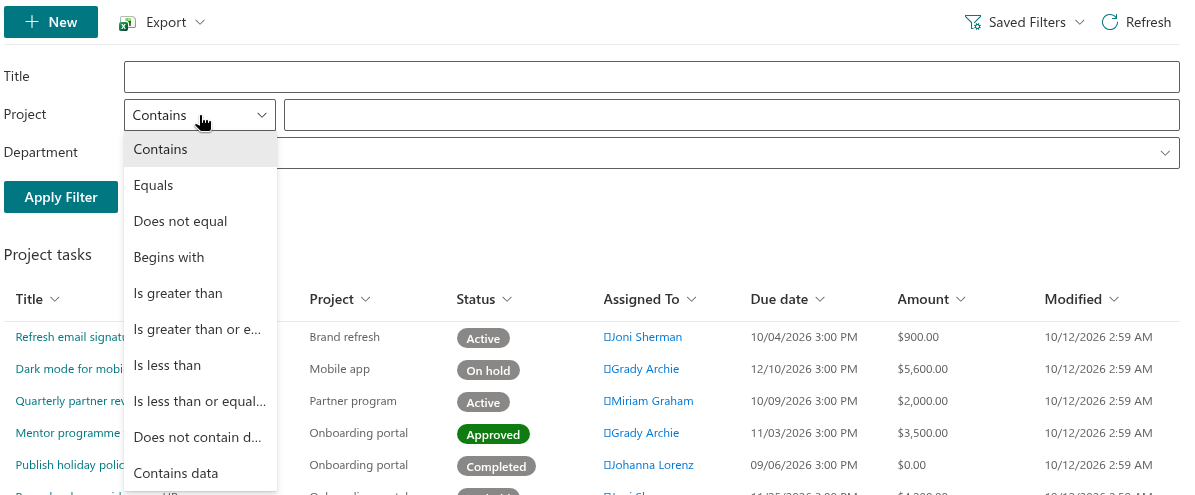
Task: Click the $5,600.00 amount cell
Action: (x=923, y=369)
